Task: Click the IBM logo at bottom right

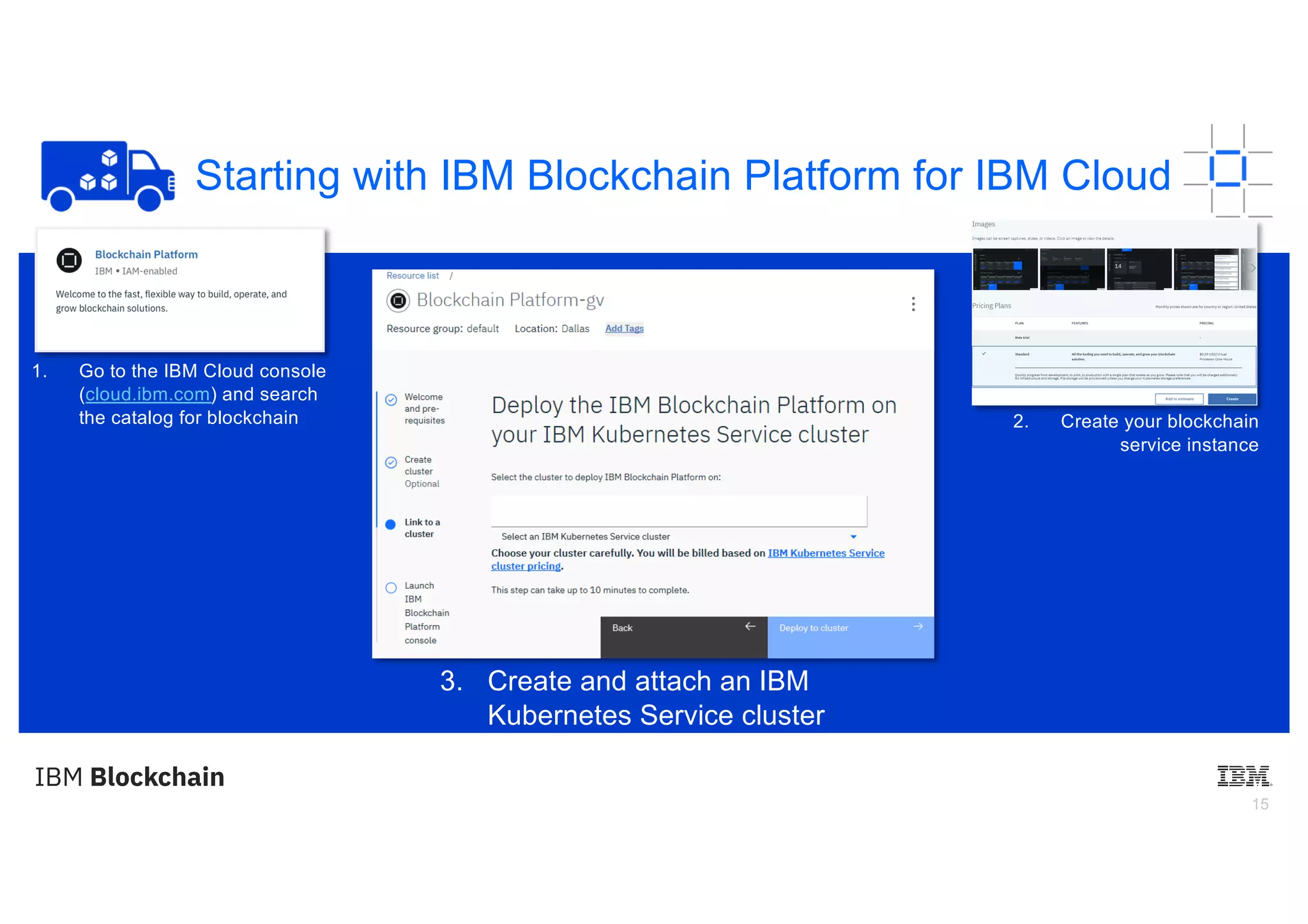Action: [1244, 776]
